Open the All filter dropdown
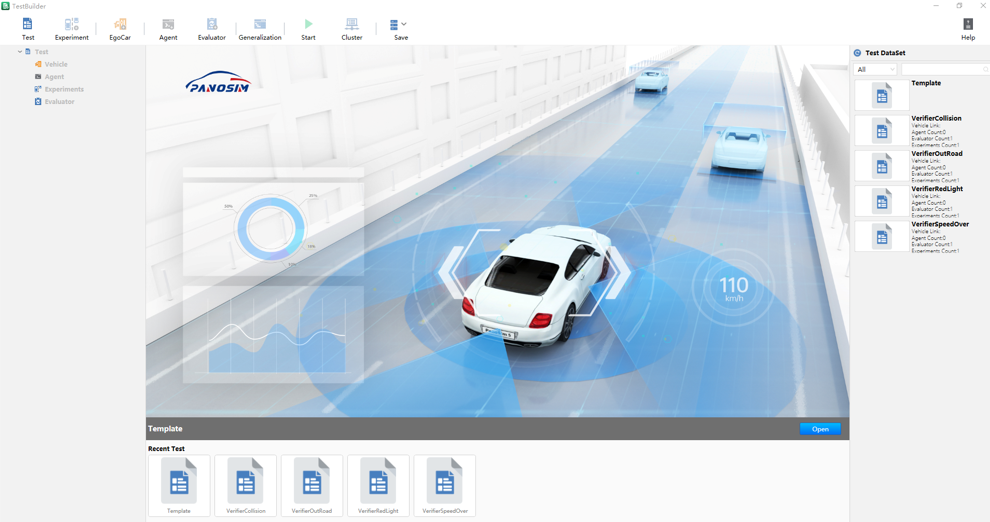 tap(875, 69)
